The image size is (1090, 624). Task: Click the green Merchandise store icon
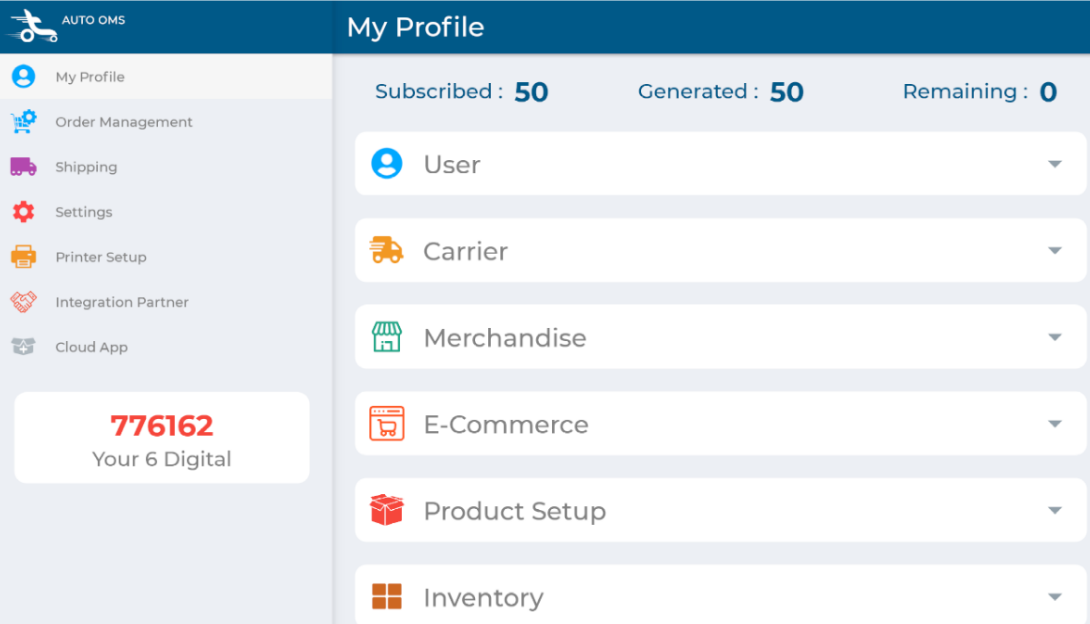point(386,337)
